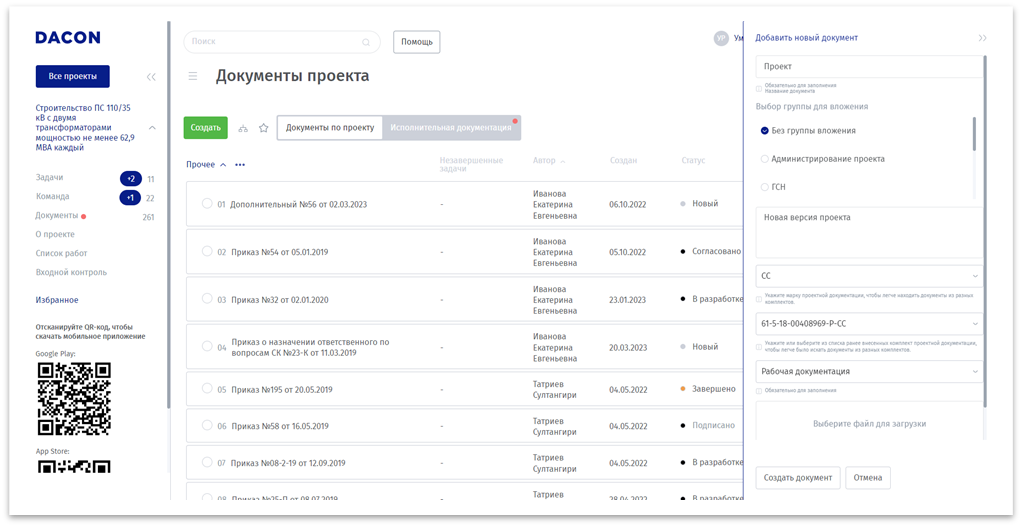The height and width of the screenshot is (527, 1022).
Task: Click the magnifier icon in search field
Action: pos(366,42)
